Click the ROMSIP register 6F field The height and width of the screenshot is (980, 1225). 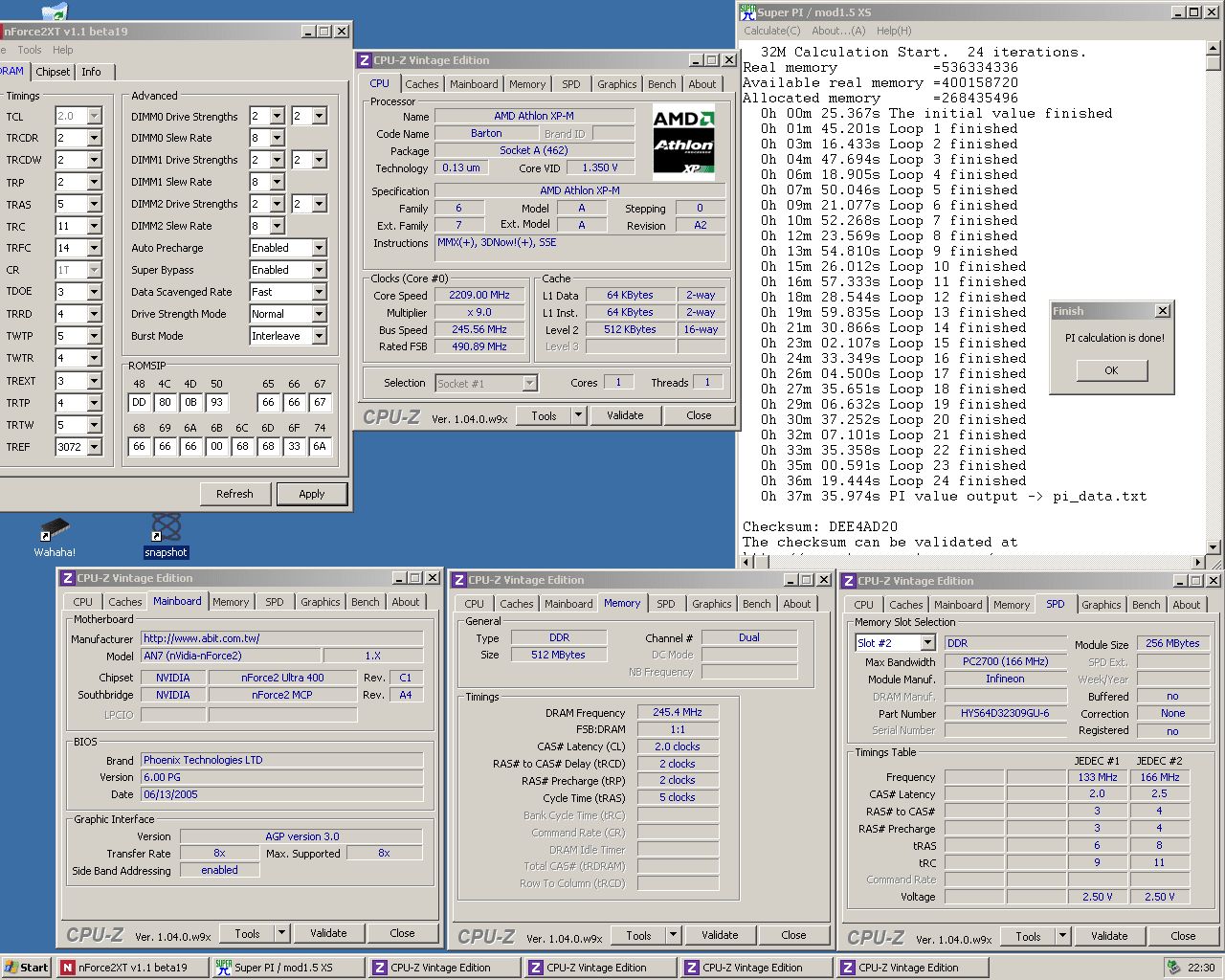[x=294, y=447]
